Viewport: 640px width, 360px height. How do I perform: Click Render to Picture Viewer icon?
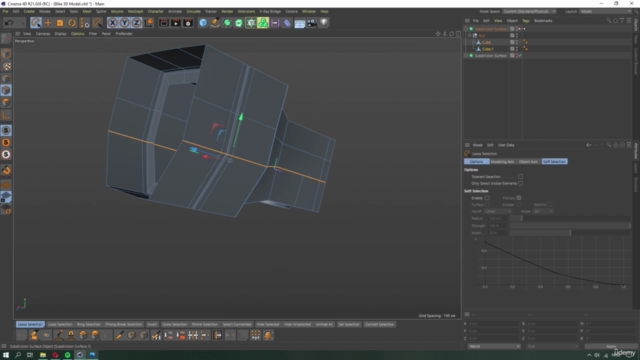pos(176,23)
